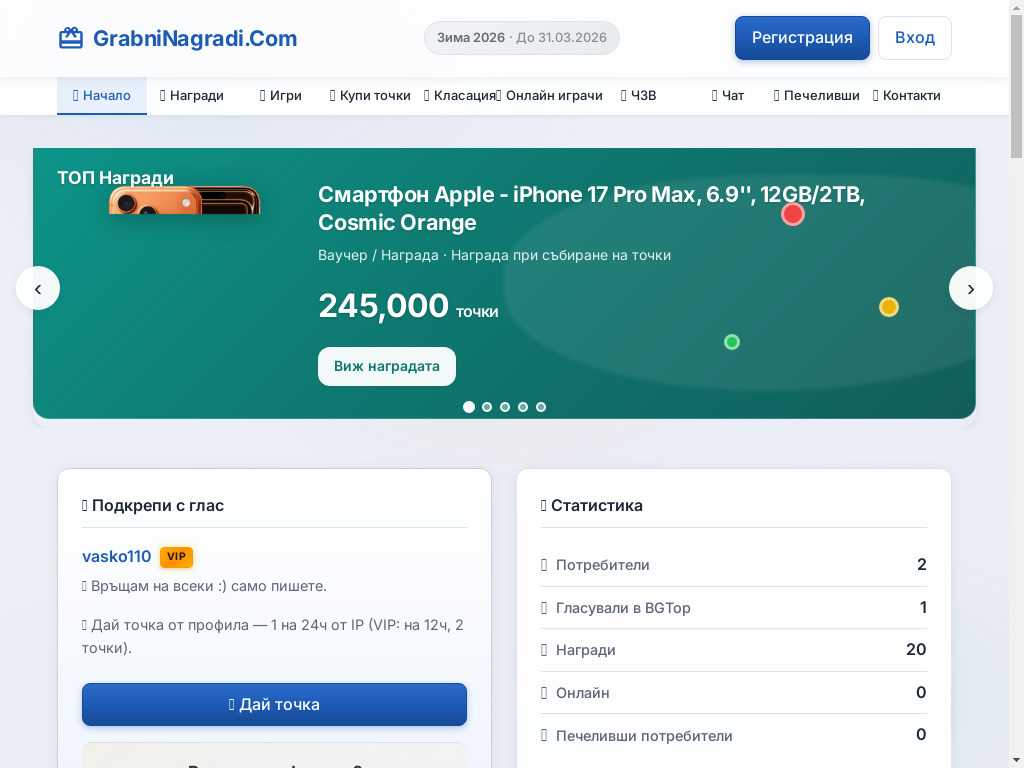The width and height of the screenshot is (1024, 768).
Task: Select the fifth carousel indicator dot
Action: [541, 407]
